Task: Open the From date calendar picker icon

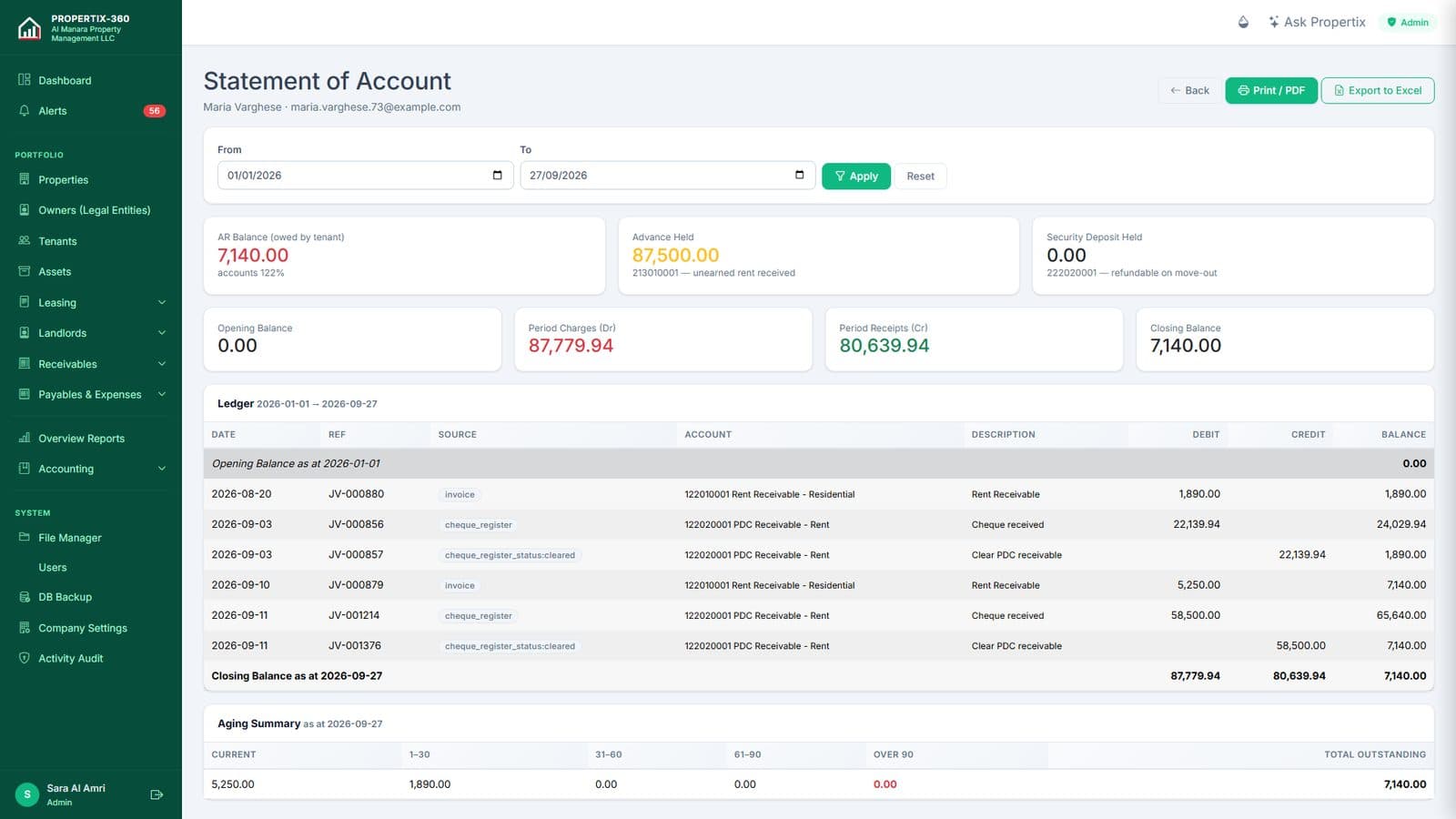Action: pos(497,176)
